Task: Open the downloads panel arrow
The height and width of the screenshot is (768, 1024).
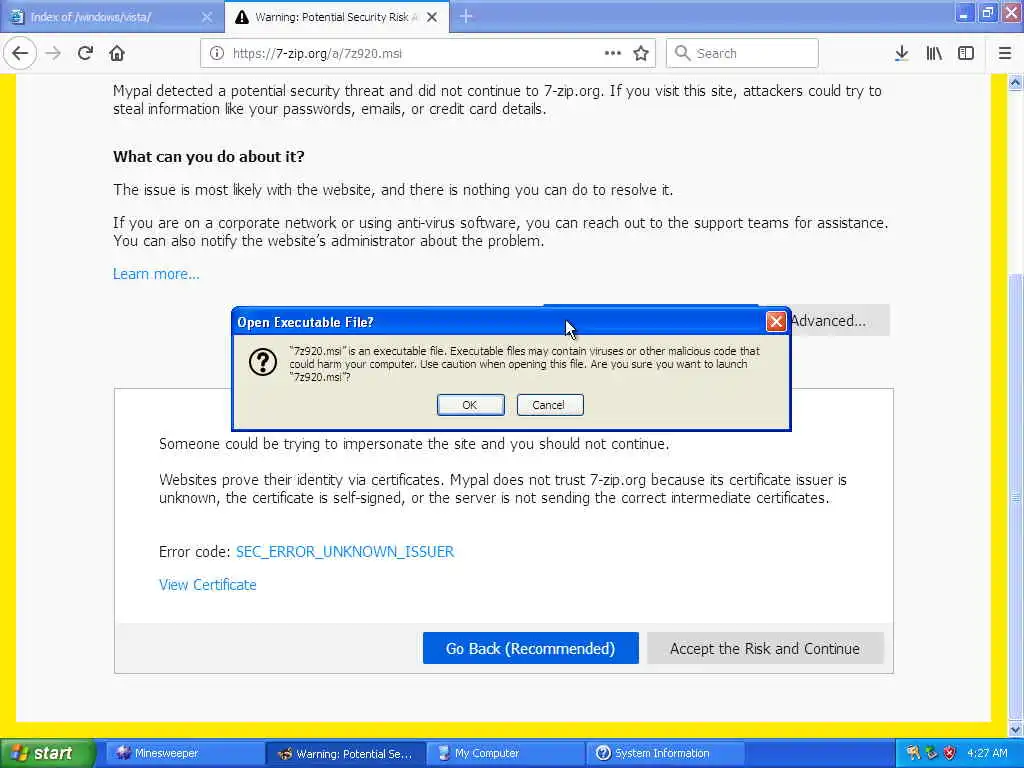Action: pos(901,53)
